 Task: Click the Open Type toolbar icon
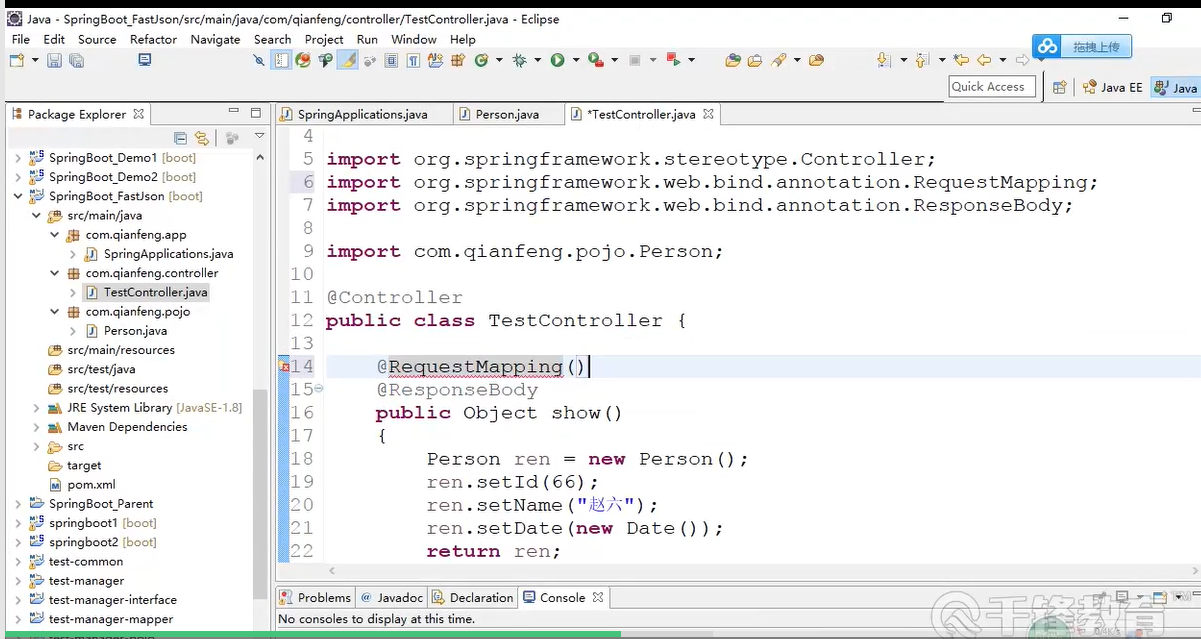(x=733, y=60)
